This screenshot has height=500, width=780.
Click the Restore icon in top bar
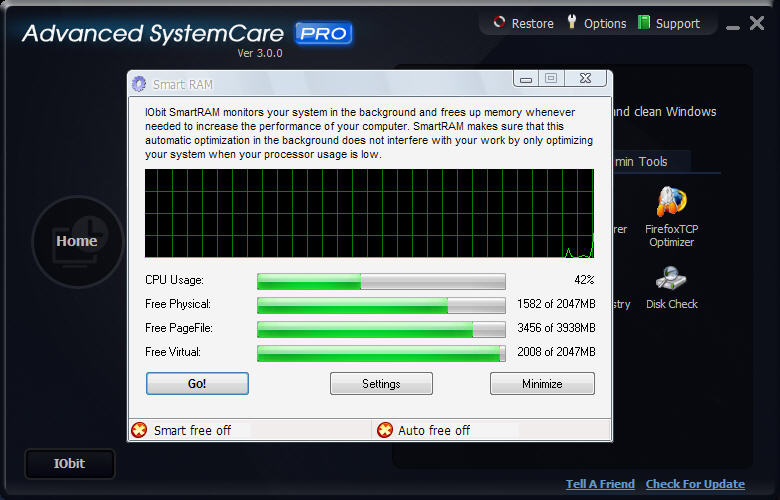click(x=499, y=22)
